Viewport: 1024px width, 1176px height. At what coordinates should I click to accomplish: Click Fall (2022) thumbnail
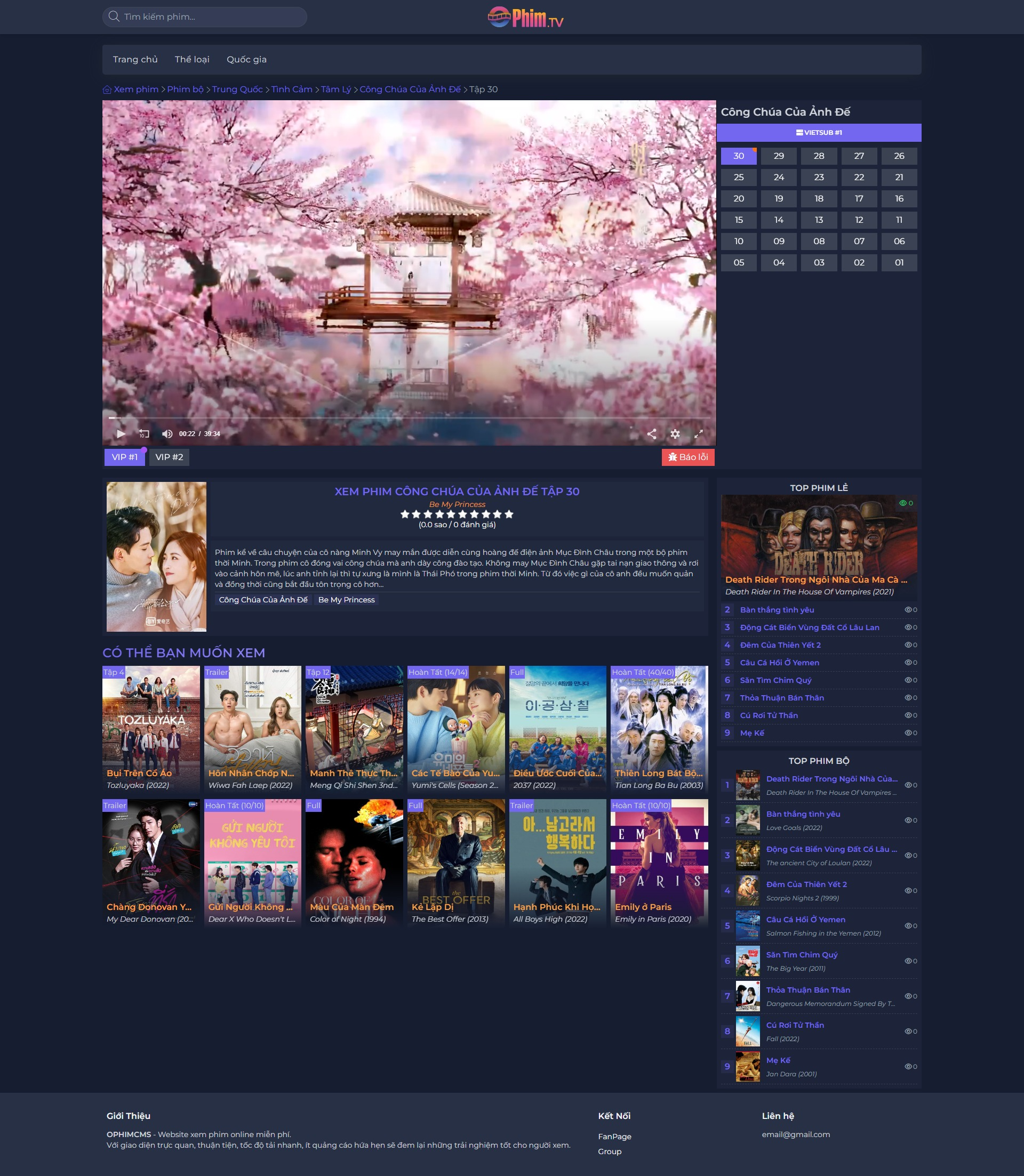747,1032
